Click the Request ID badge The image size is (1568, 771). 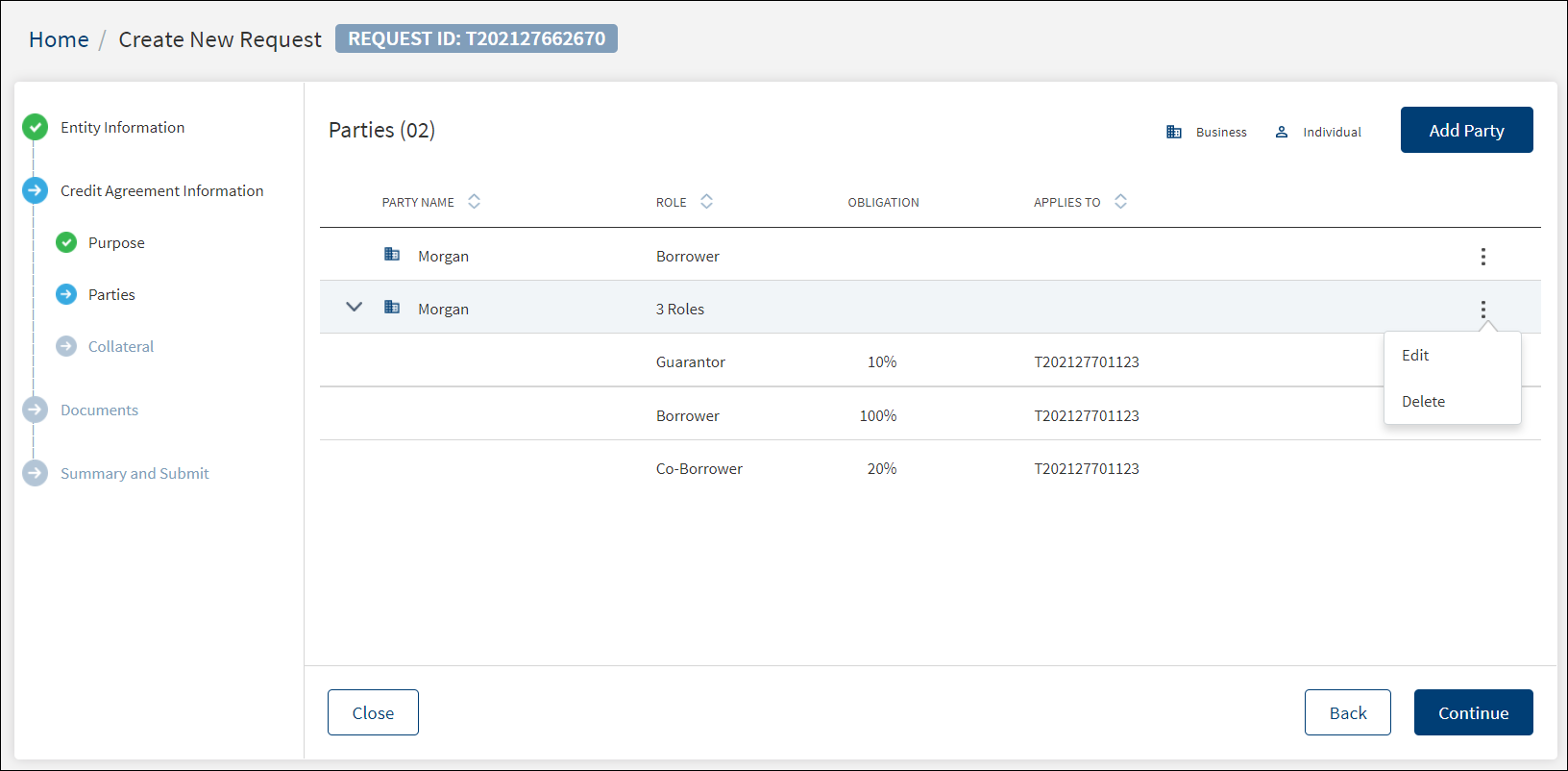[477, 38]
